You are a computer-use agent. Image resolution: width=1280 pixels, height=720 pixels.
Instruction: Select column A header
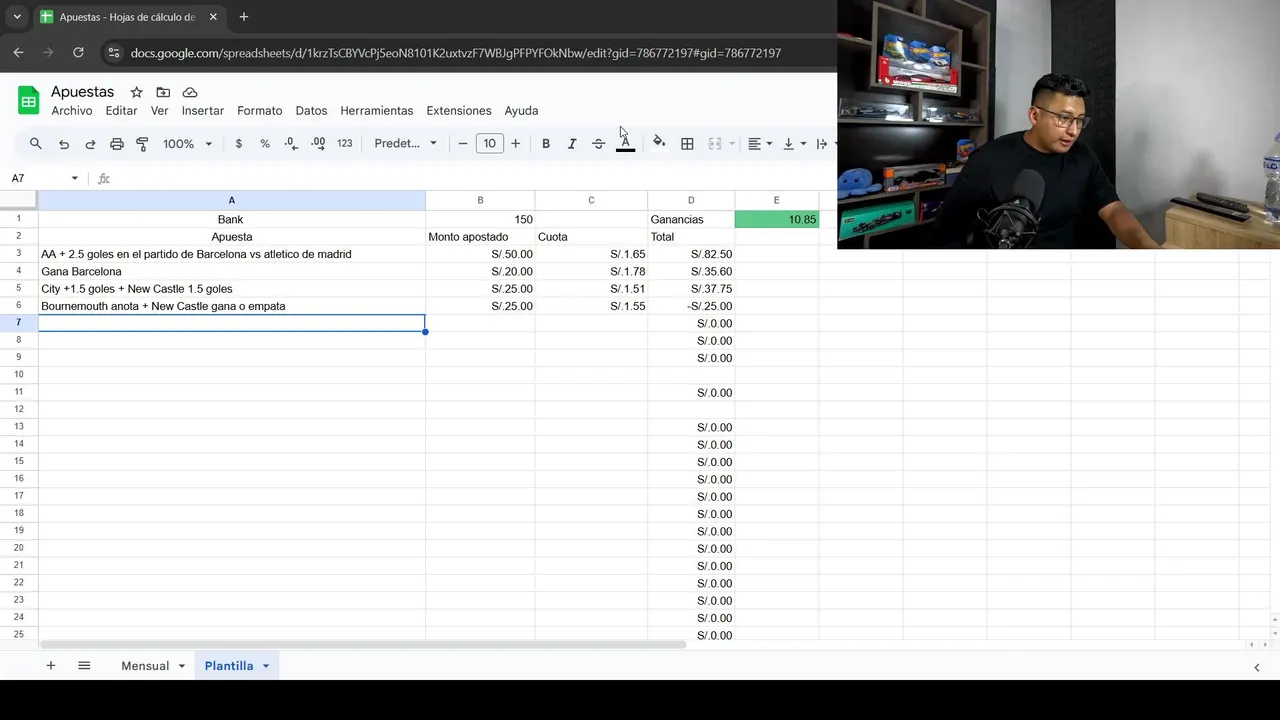(231, 200)
